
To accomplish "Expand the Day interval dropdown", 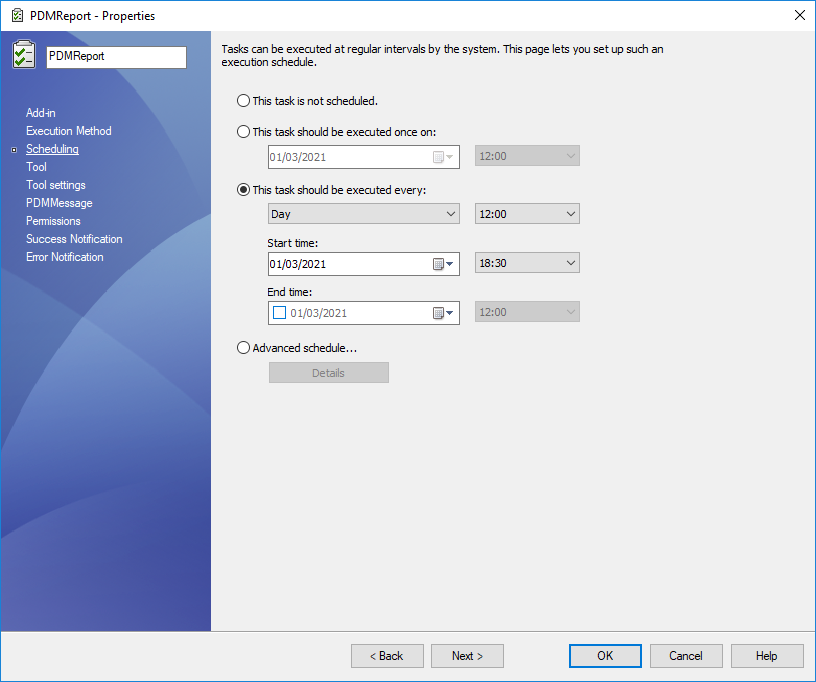I will (x=364, y=214).
